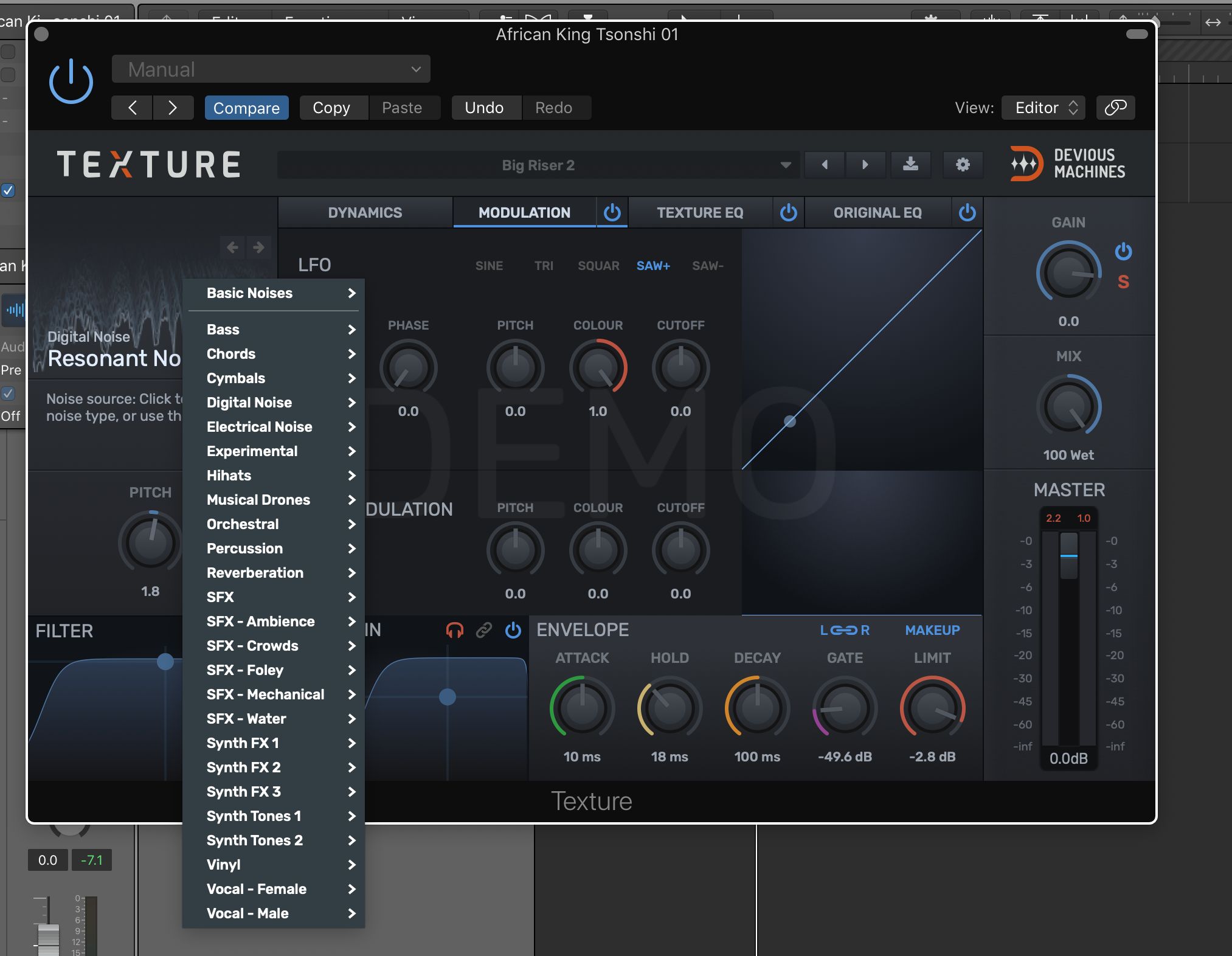
Task: Expand Basic Noises submenu
Action: [x=274, y=293]
